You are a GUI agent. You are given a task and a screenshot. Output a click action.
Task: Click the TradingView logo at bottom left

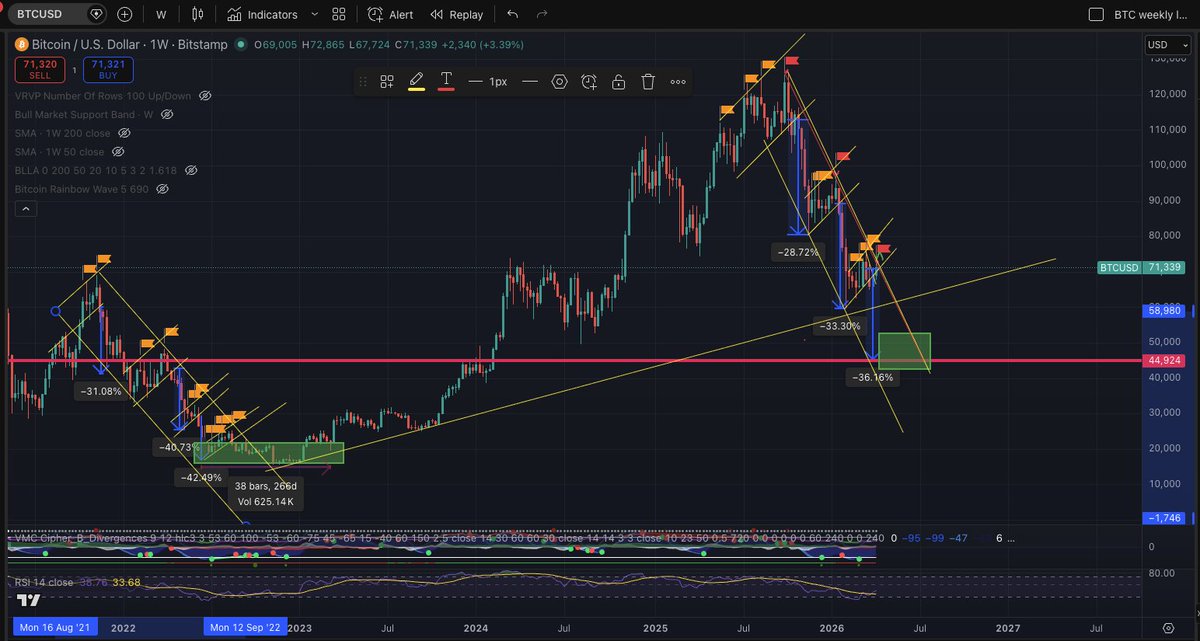coord(28,600)
